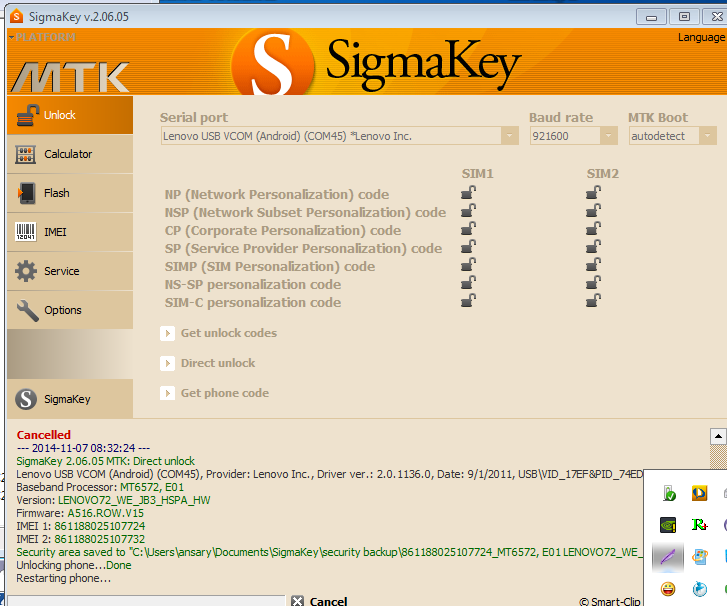The height and width of the screenshot is (606, 727).
Task: Click the green check device tray icon
Action: (669, 493)
